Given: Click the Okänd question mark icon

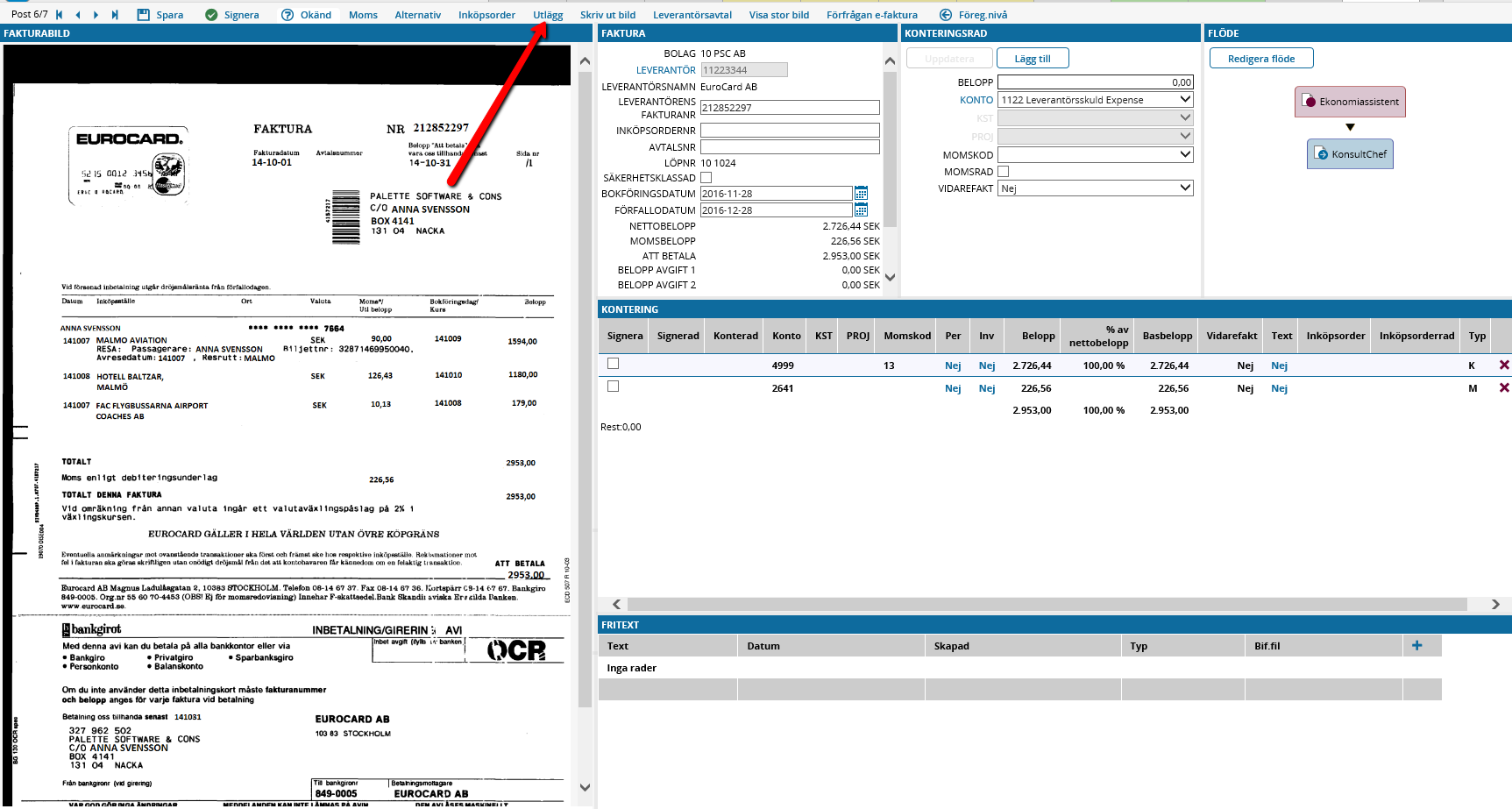Looking at the screenshot, I should pyautogui.click(x=287, y=15).
